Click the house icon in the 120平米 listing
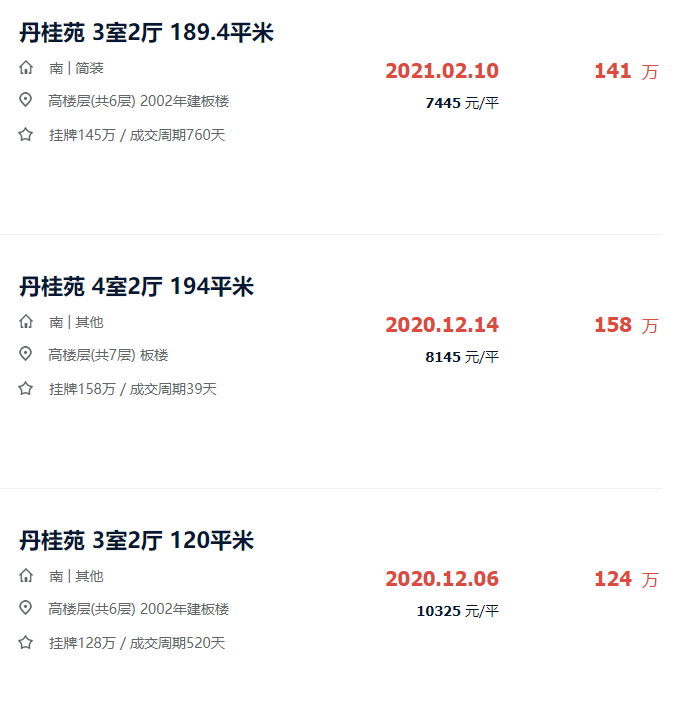This screenshot has width=678, height=703. [26, 576]
